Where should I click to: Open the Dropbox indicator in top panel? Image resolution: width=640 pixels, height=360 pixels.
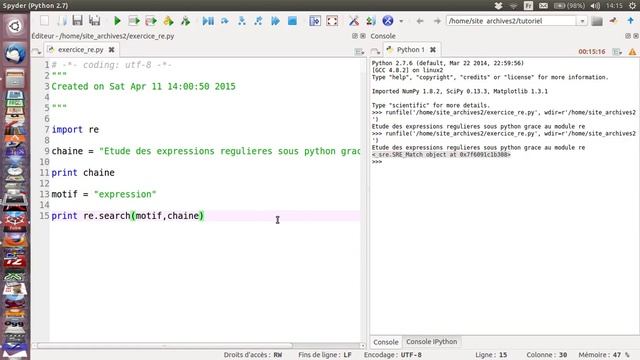pos(498,6)
